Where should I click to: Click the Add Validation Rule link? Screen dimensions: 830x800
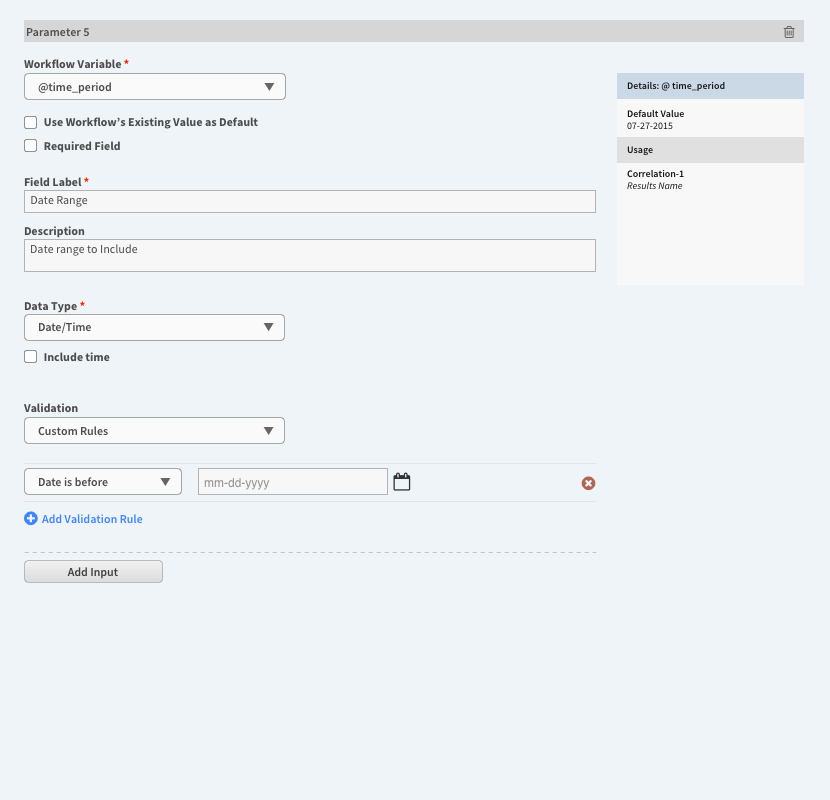(92, 519)
